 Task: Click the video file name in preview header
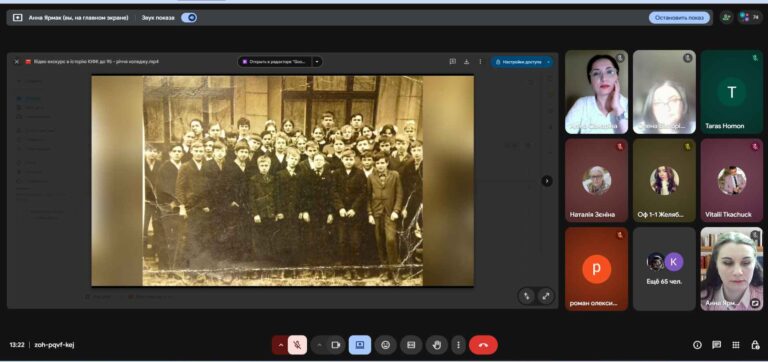pyautogui.click(x=96, y=62)
